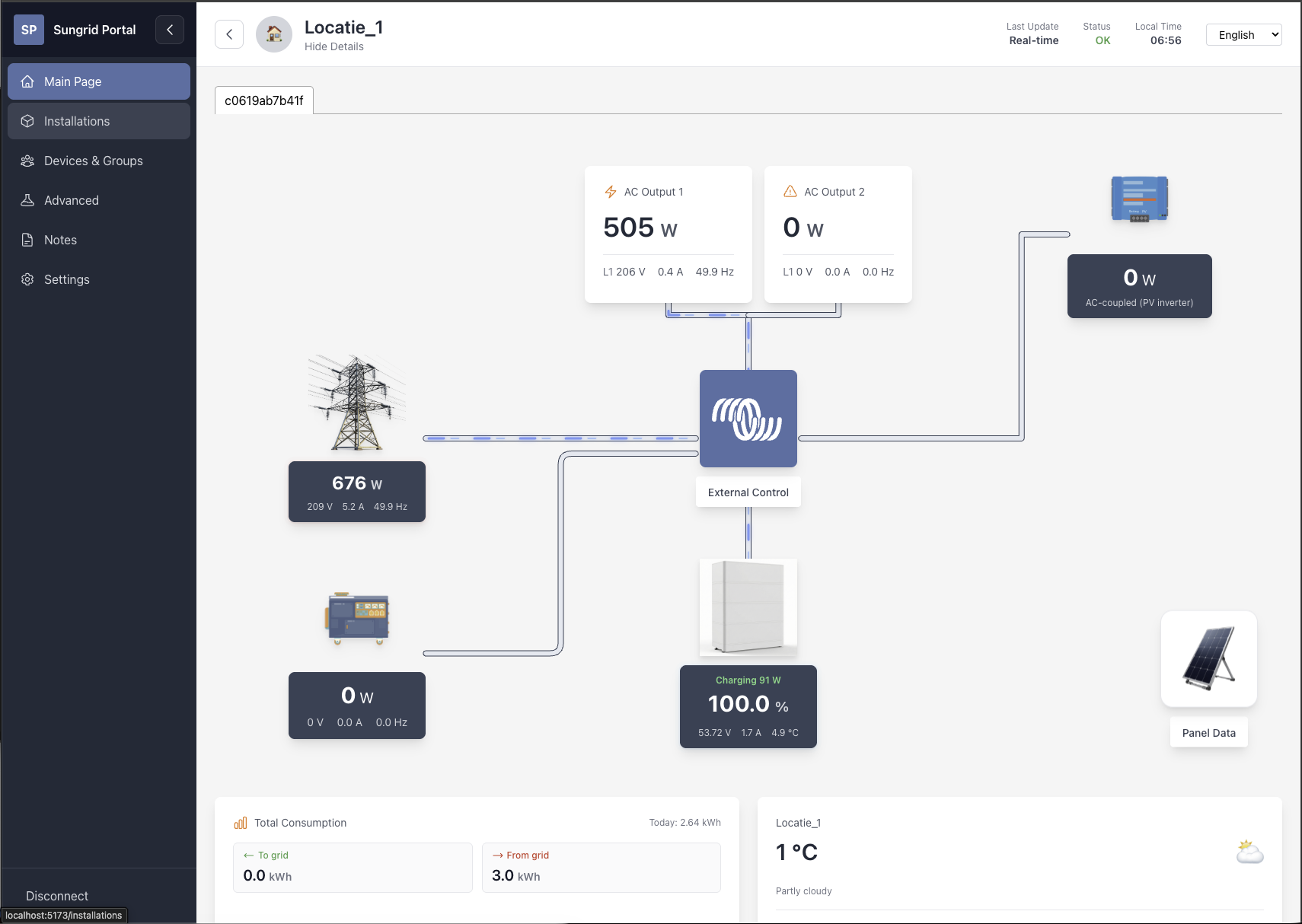Image resolution: width=1302 pixels, height=924 pixels.
Task: Click the AC Output 1 card
Action: click(668, 234)
